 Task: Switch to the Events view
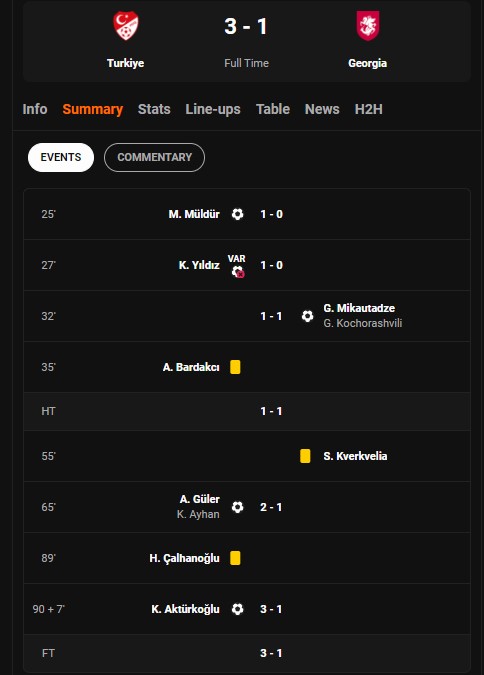[x=61, y=157]
